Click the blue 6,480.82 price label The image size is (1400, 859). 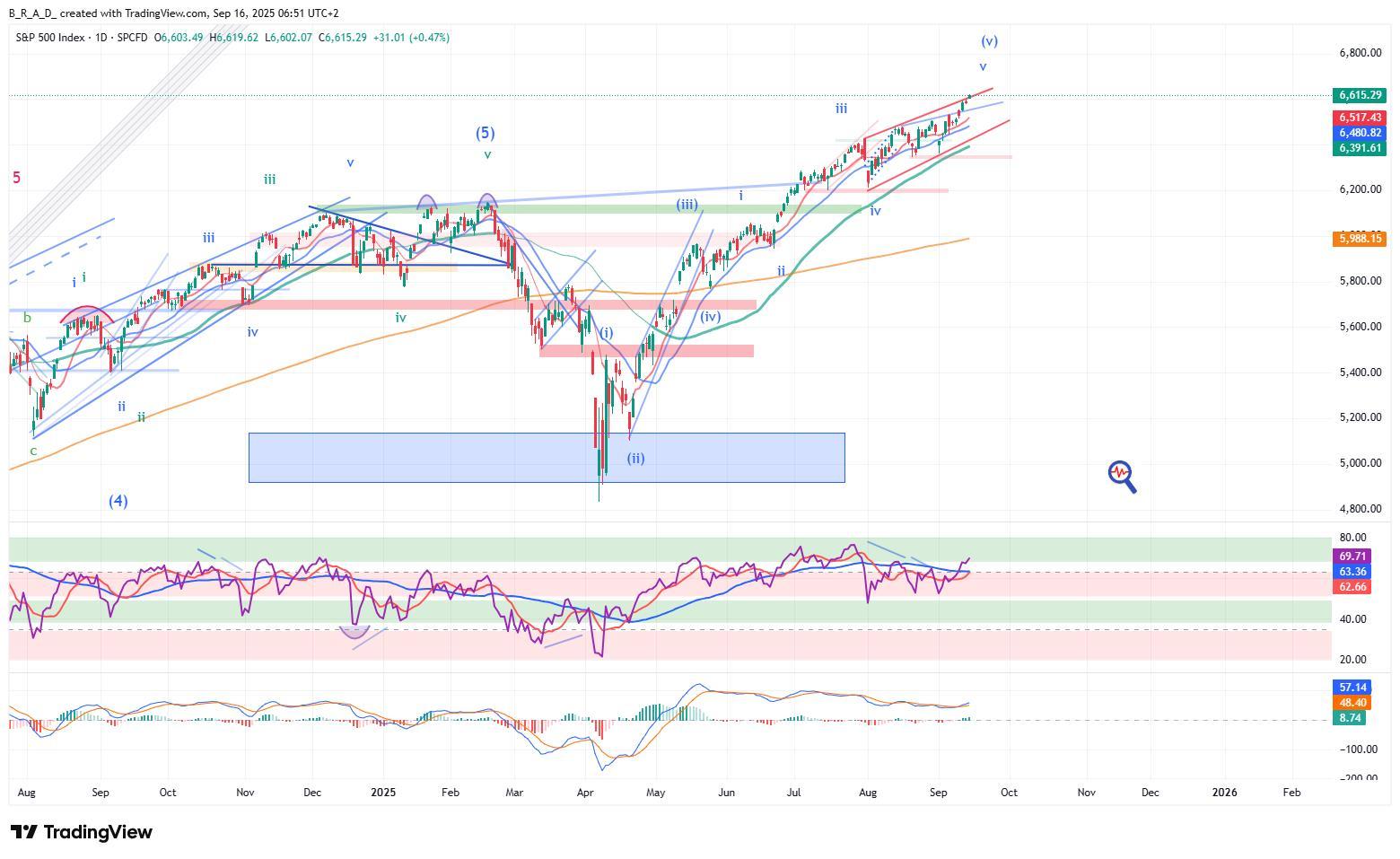(x=1361, y=133)
